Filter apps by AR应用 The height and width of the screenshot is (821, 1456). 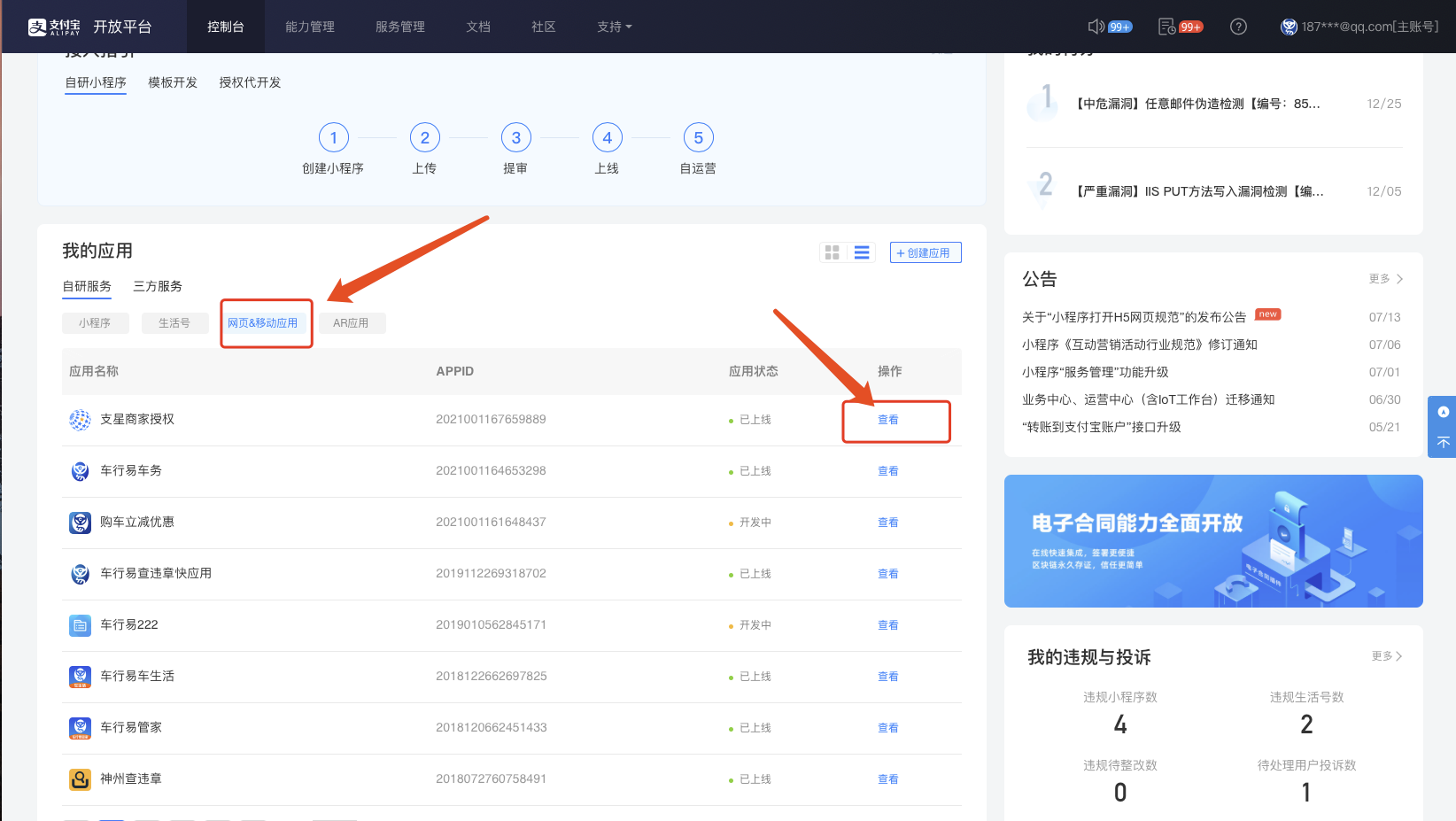click(351, 323)
